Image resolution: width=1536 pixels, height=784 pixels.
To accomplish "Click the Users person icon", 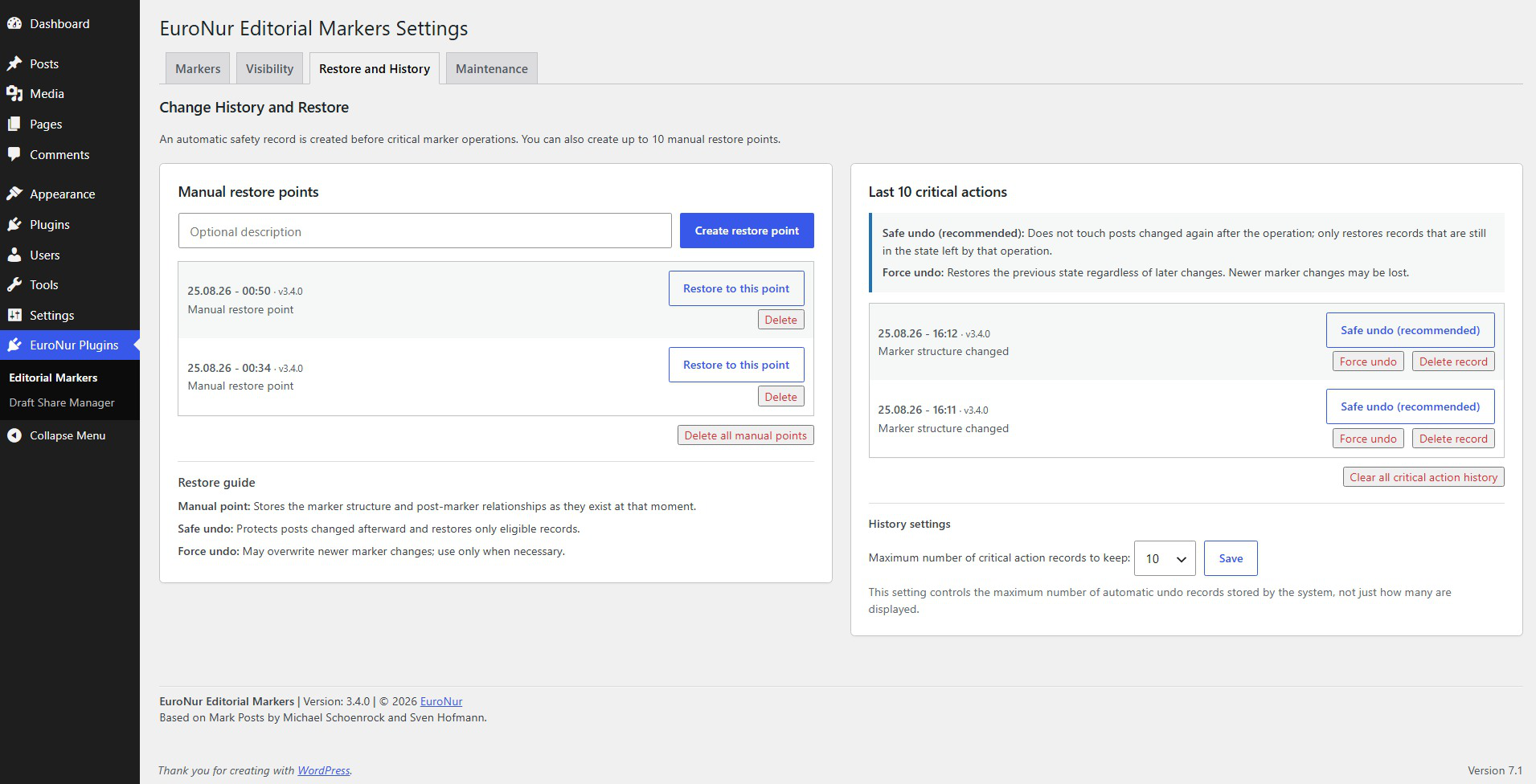I will [14, 255].
